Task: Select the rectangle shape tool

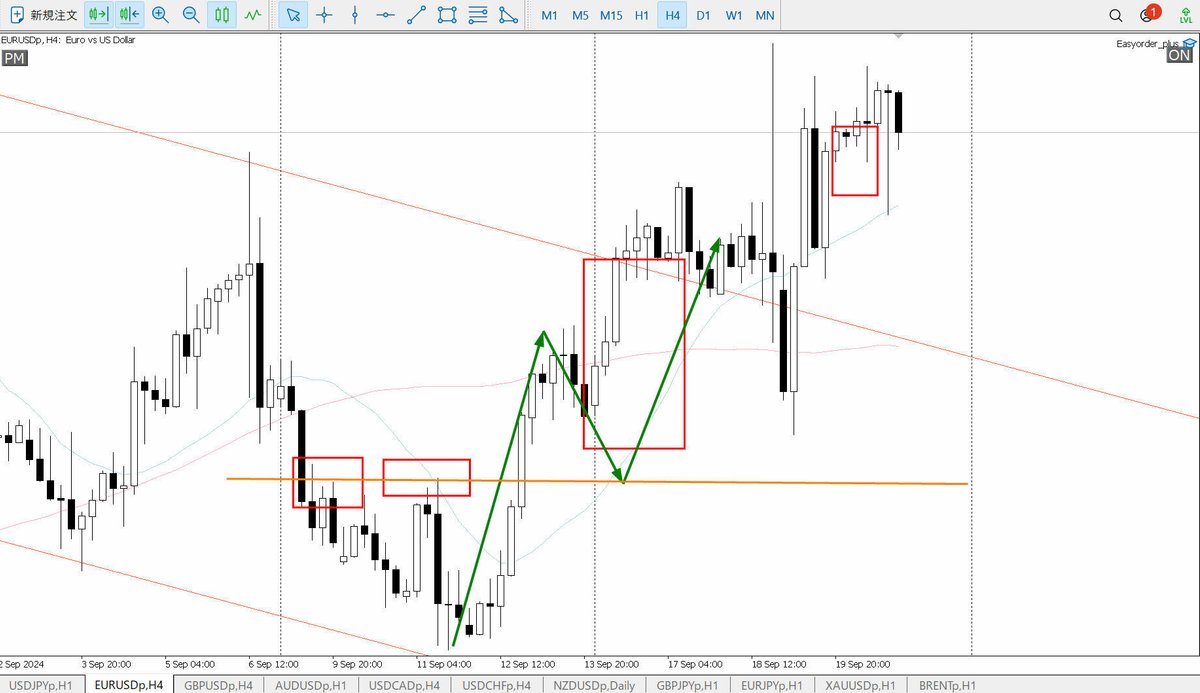Action: (447, 15)
